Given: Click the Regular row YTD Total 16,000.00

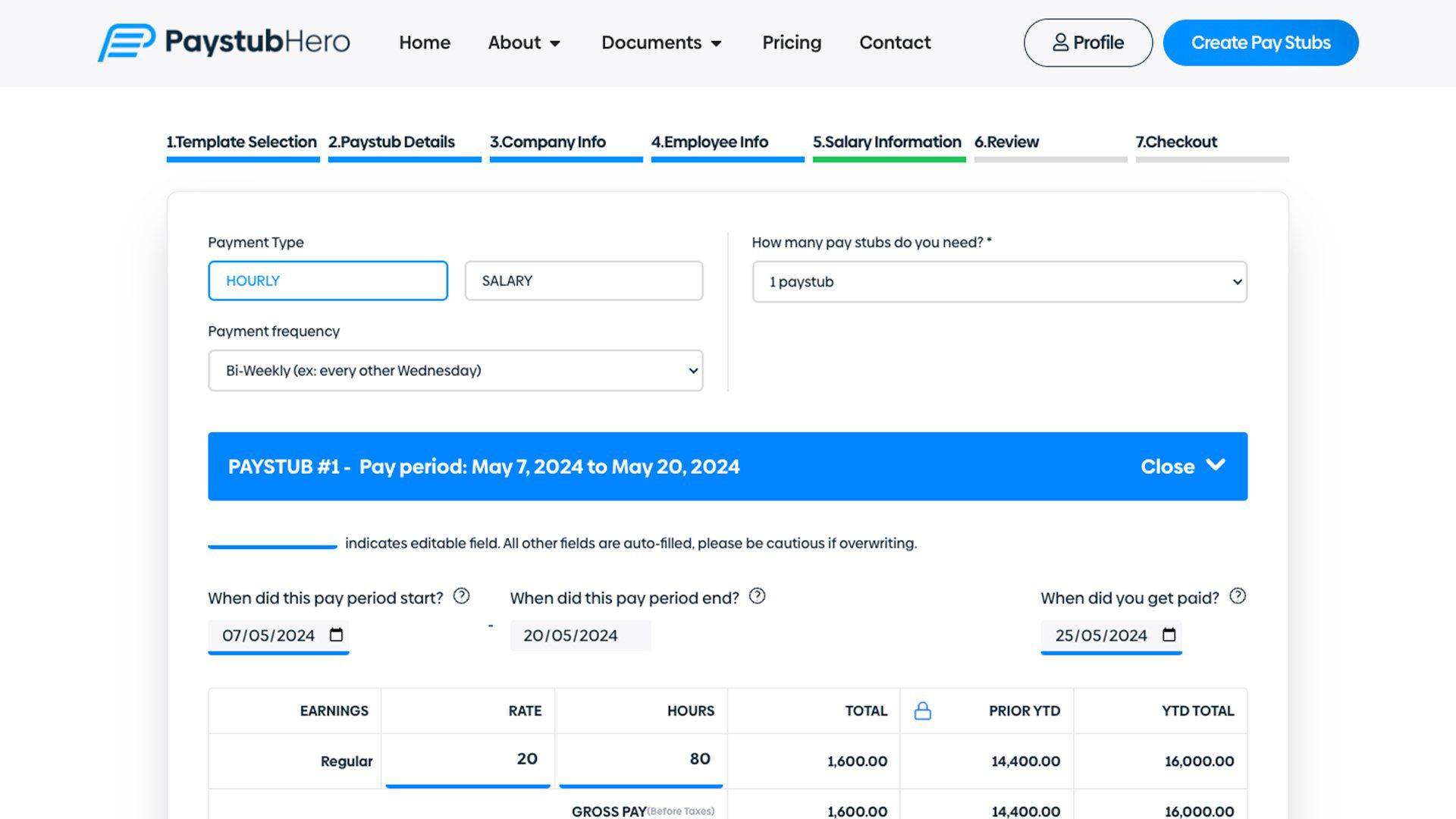Looking at the screenshot, I should [1199, 761].
